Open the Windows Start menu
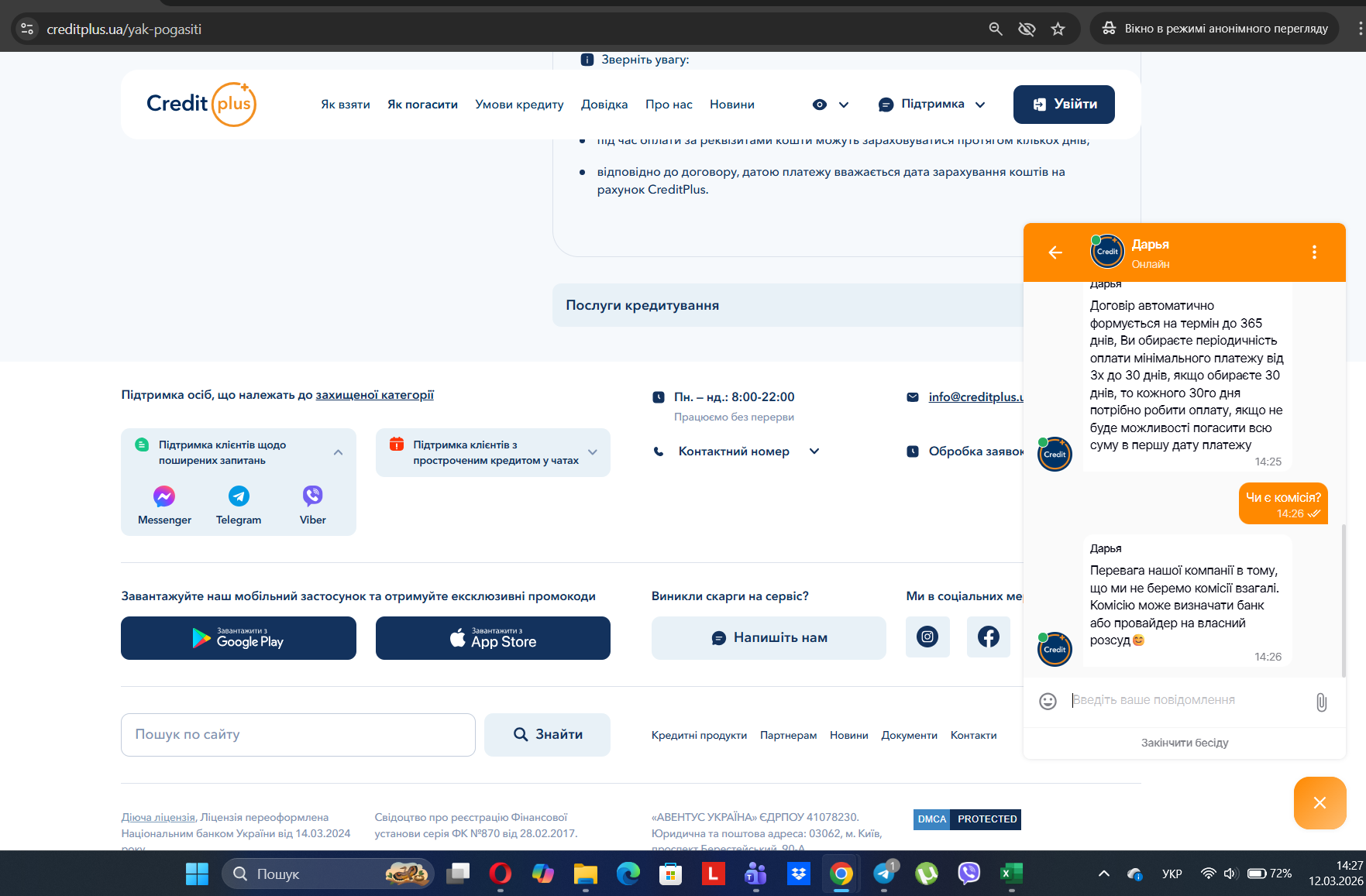Image resolution: width=1366 pixels, height=896 pixels. 197,874
